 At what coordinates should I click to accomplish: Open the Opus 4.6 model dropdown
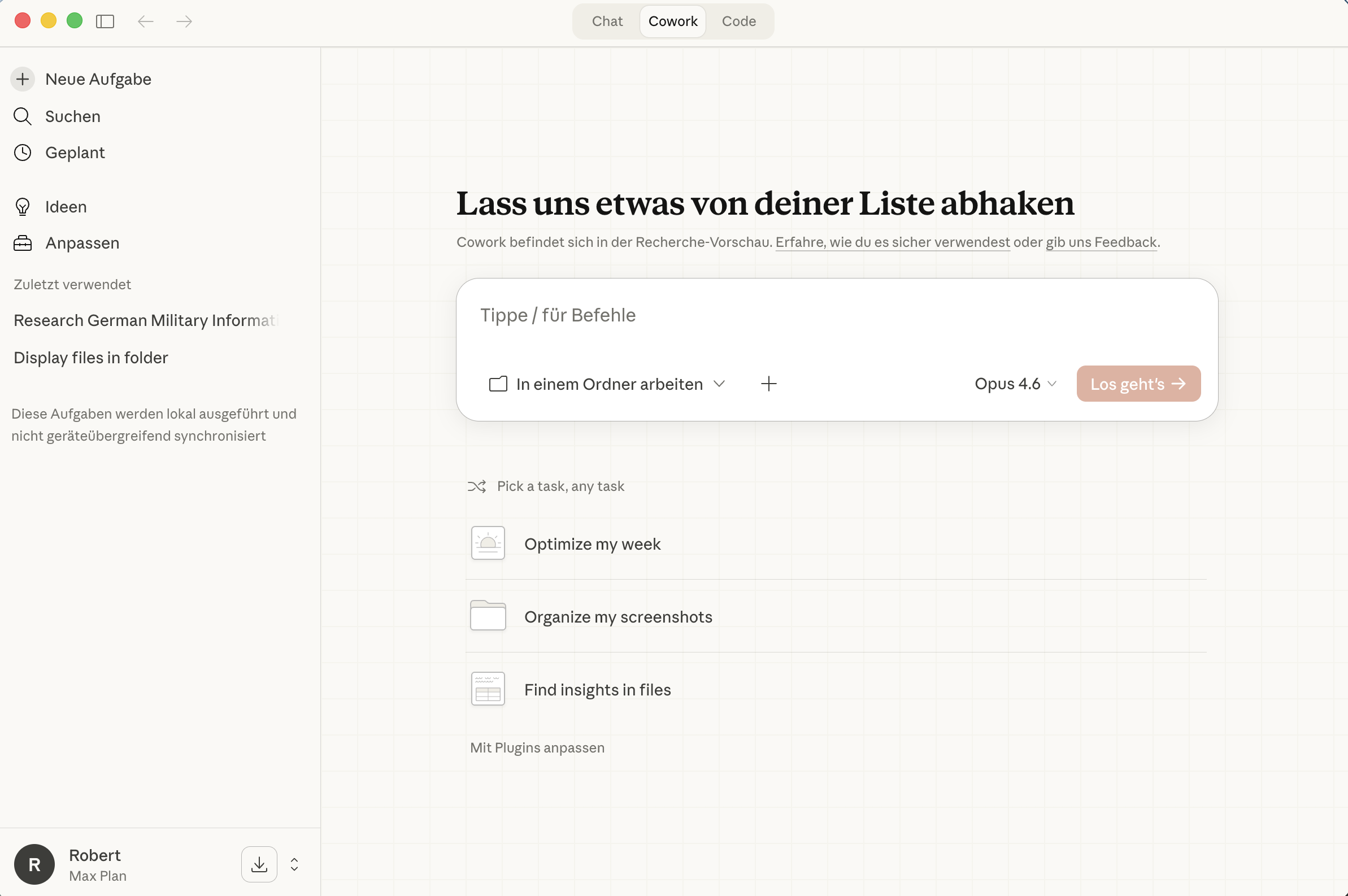tap(1014, 384)
